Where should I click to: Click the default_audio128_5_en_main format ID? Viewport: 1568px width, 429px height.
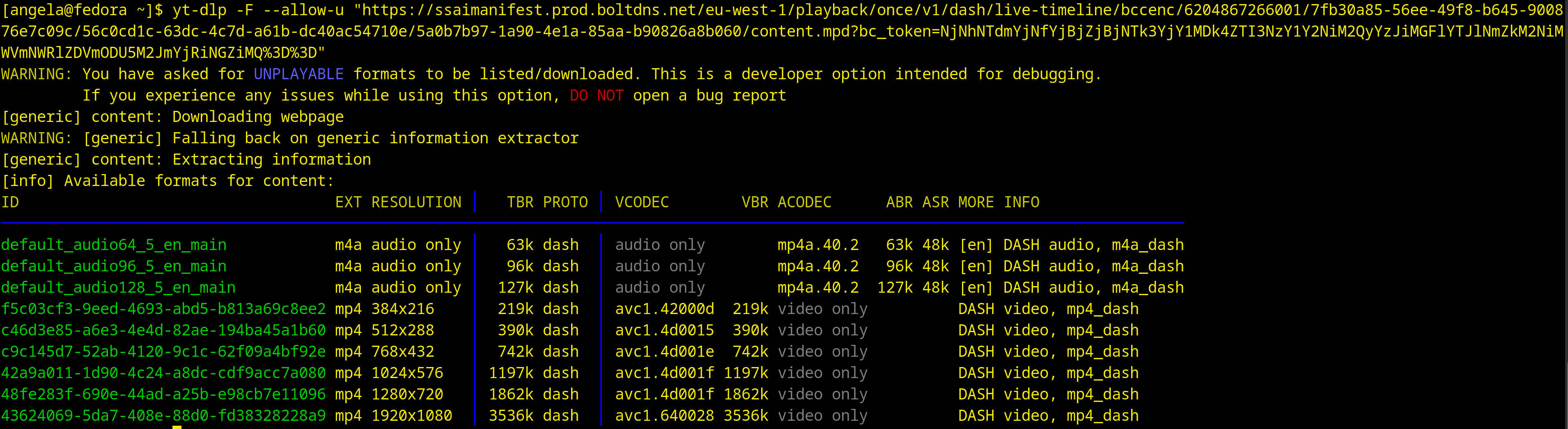coord(118,287)
